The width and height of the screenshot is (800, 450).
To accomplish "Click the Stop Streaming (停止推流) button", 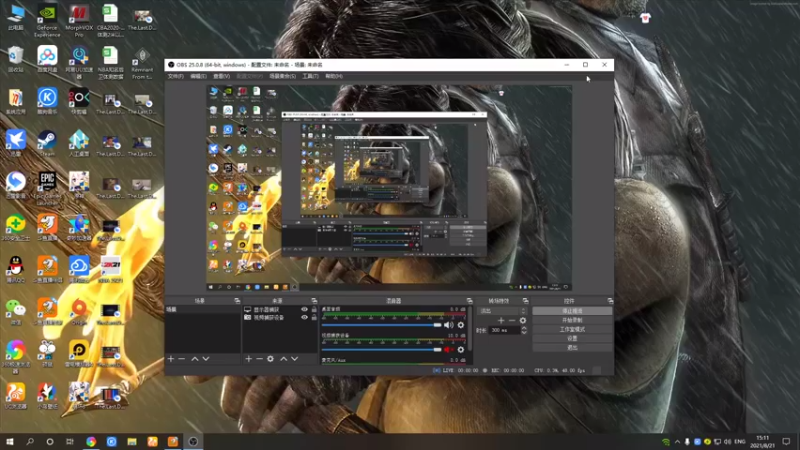I will [x=572, y=311].
